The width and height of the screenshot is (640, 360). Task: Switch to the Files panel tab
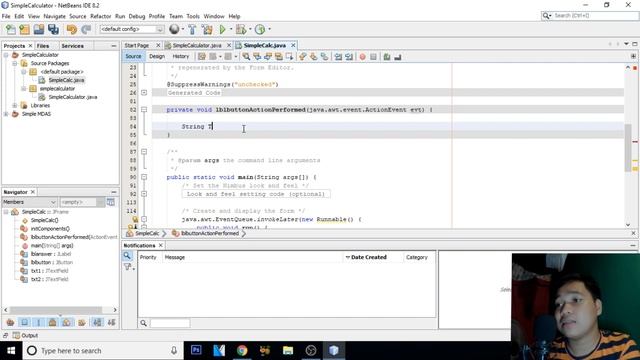43,46
